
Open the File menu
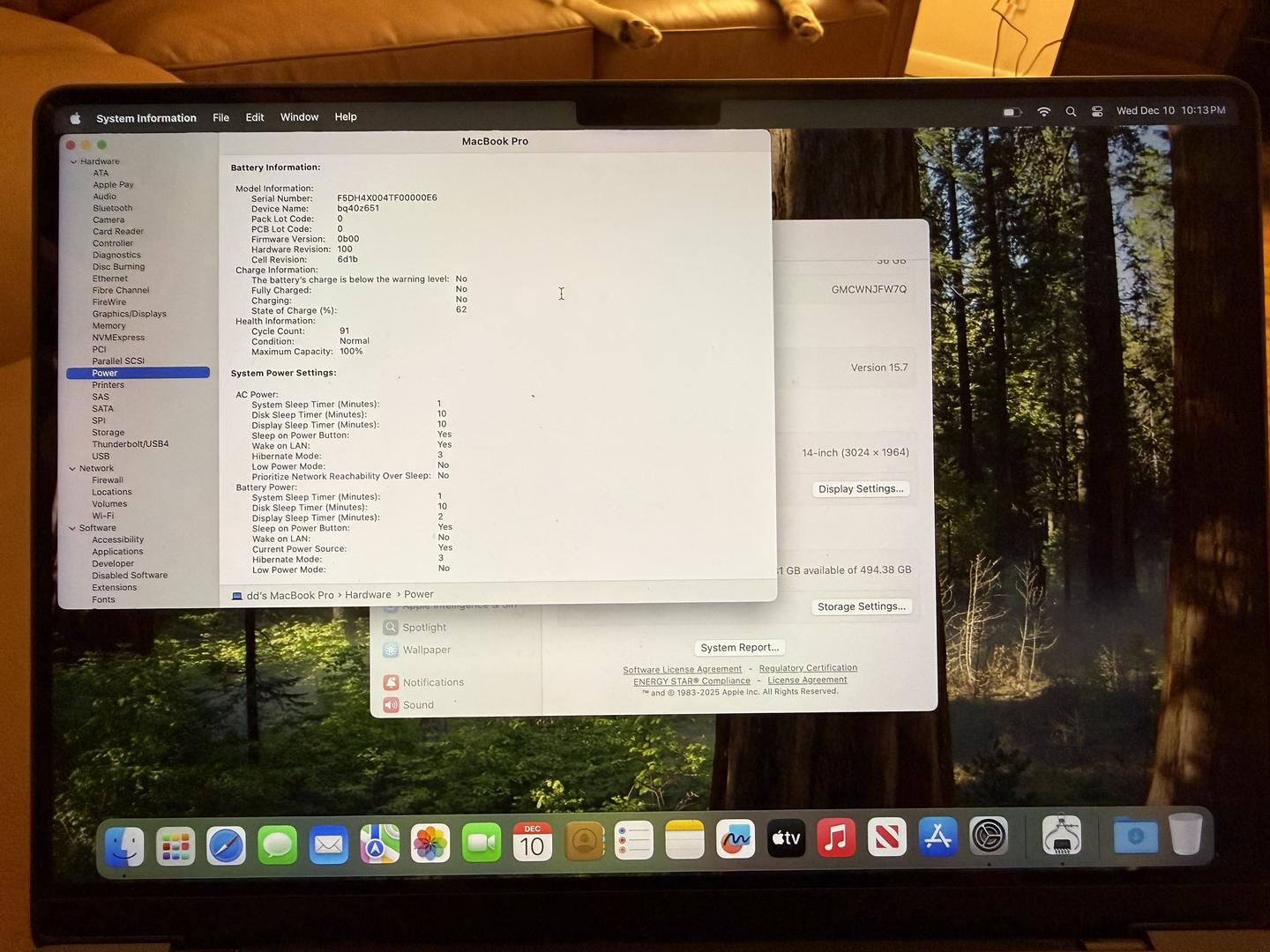pos(220,118)
